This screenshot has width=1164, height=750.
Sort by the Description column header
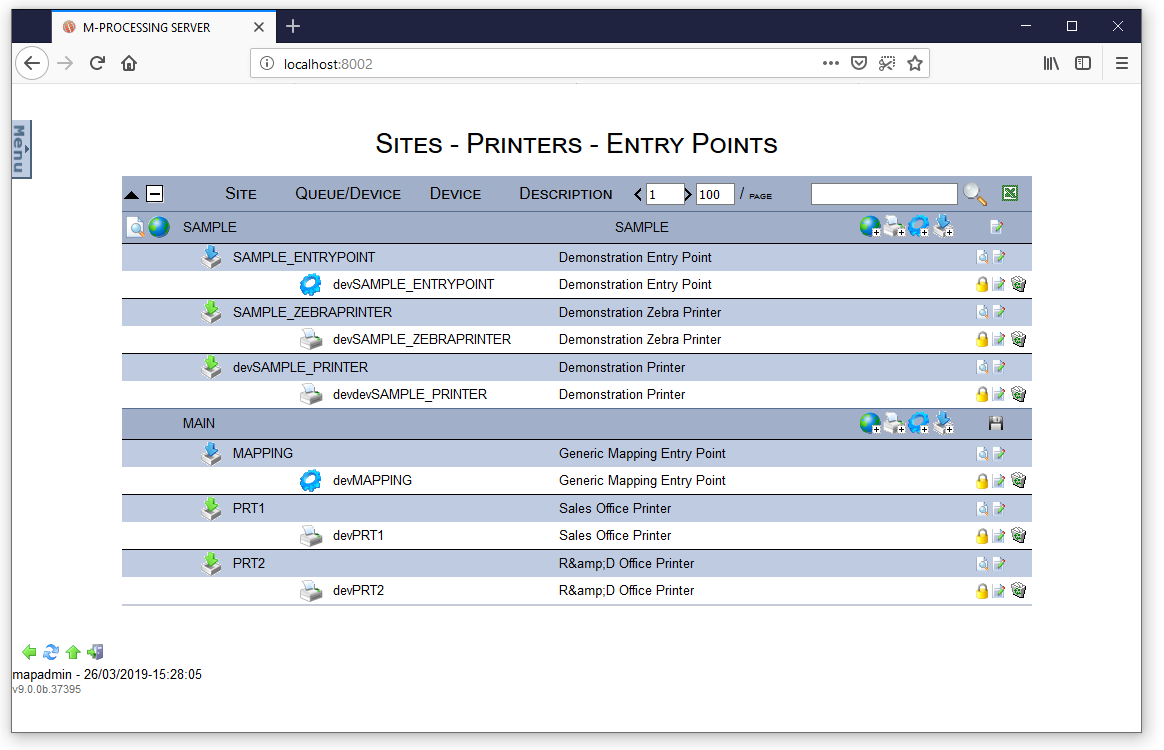(x=565, y=194)
